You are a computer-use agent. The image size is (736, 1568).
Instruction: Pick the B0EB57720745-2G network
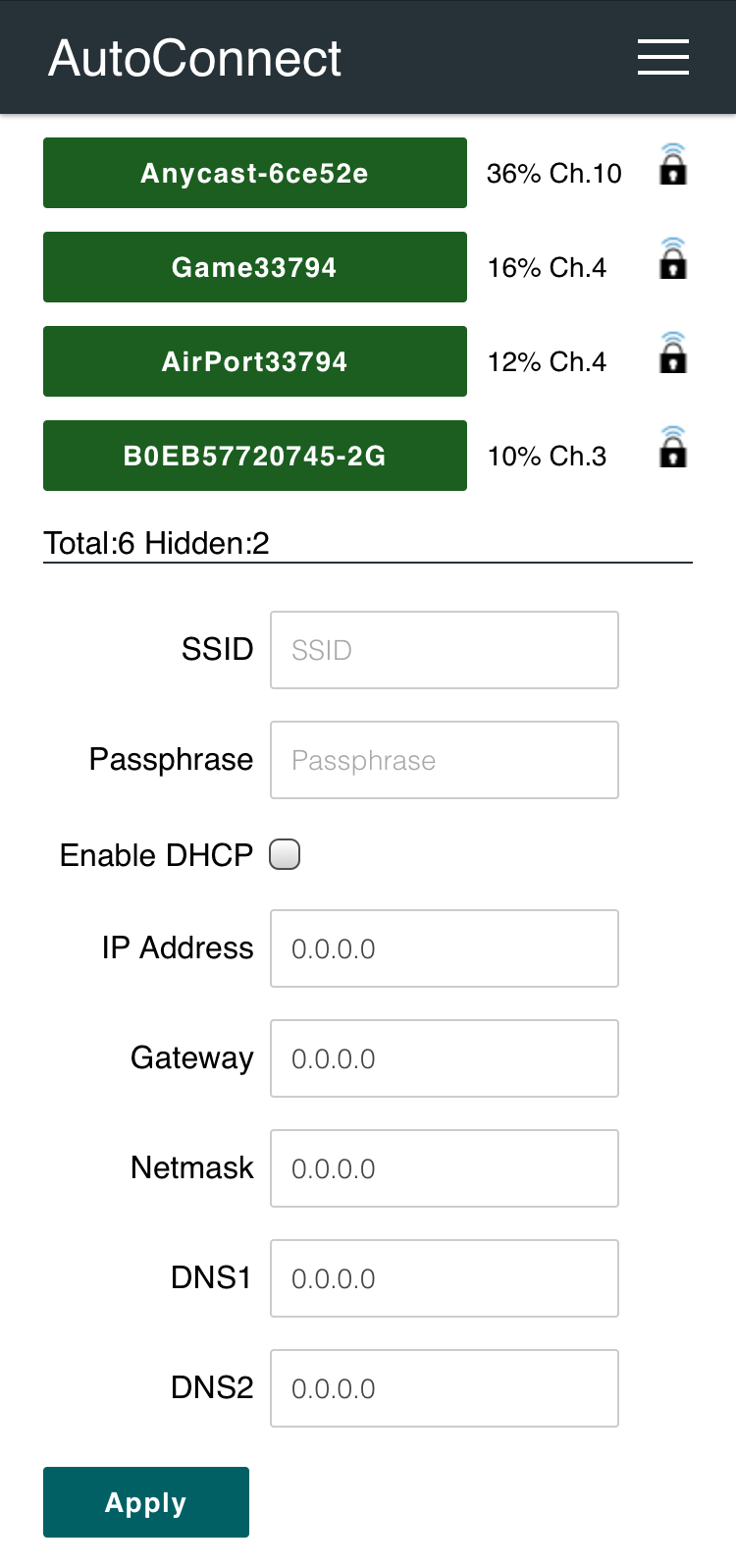255,456
